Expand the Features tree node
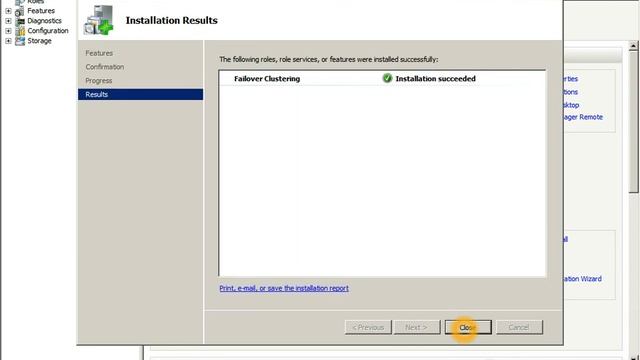Screen dimensions: 640x360 (x=8, y=11)
